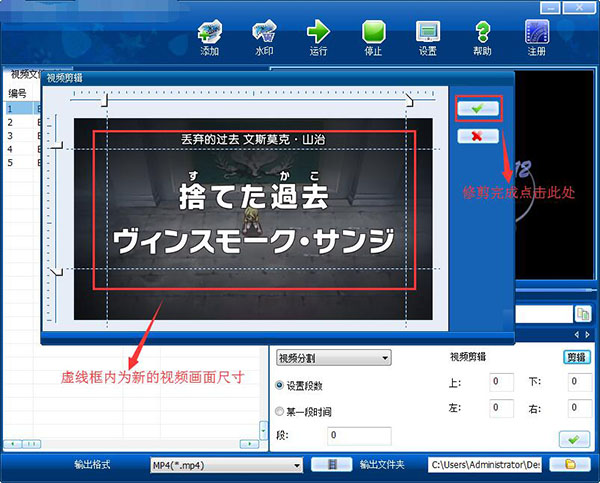Image resolution: width=600 pixels, height=483 pixels.
Task: Open the 输出格式 MP4 dropdown
Action: pos(227,465)
